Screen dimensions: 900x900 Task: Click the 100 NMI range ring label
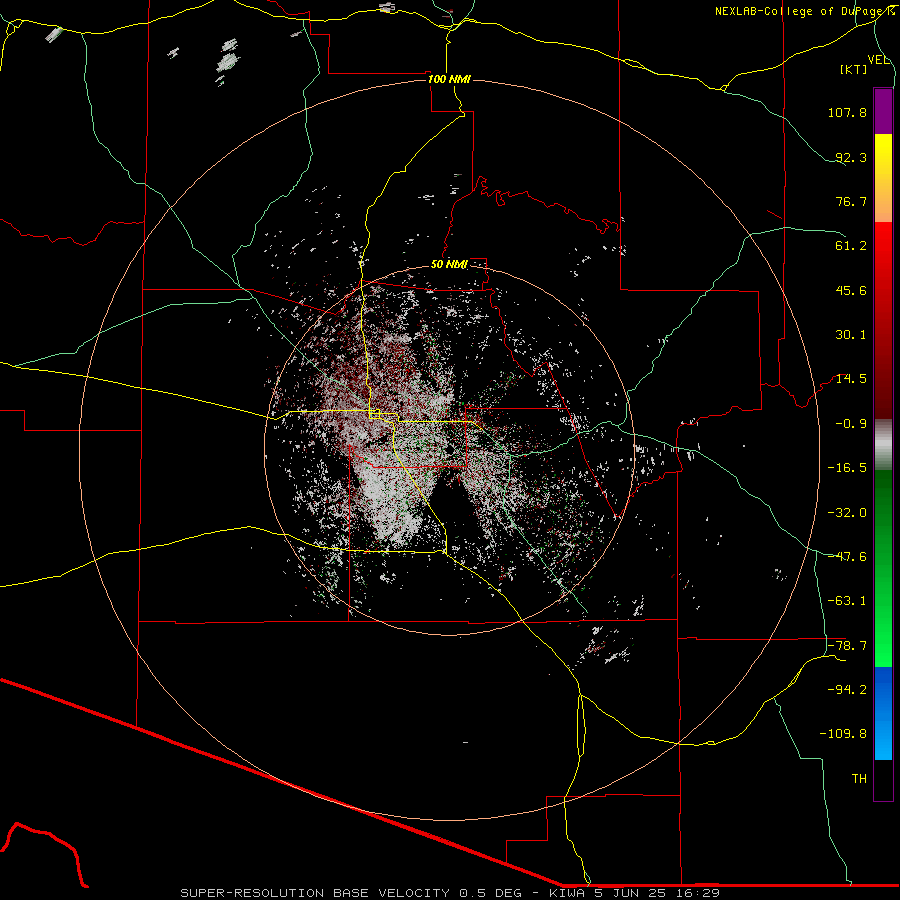coord(449,79)
